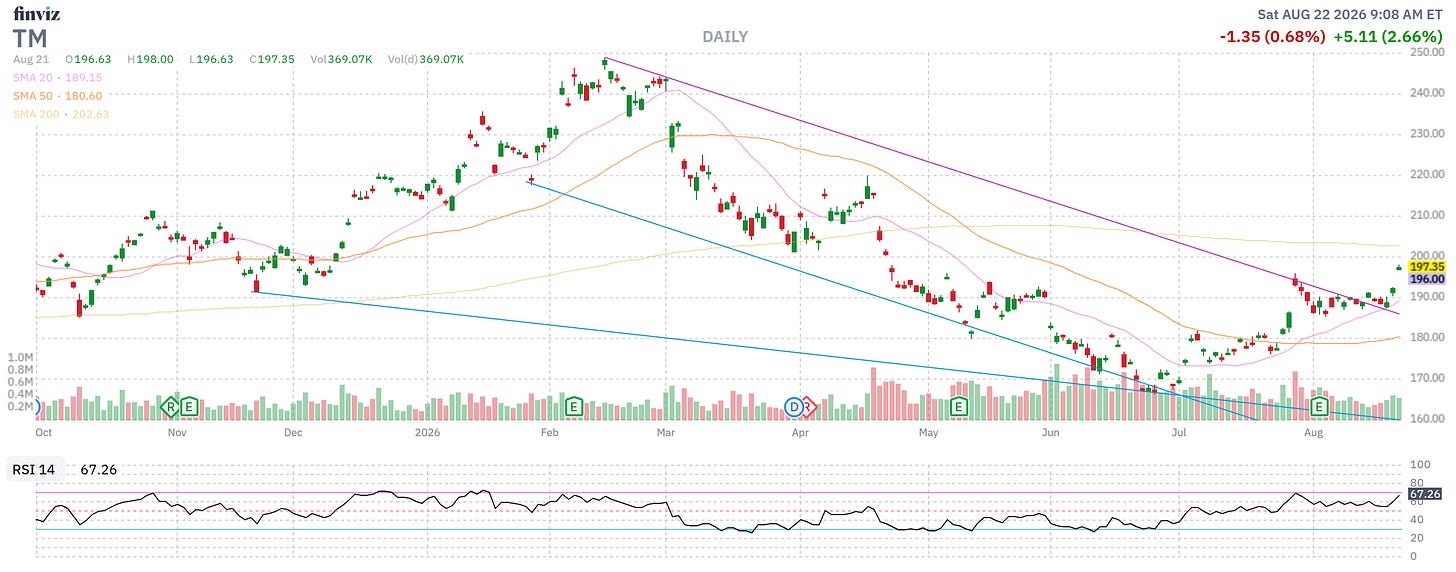Image resolution: width=1456 pixels, height=572 pixels.
Task: Click the Jul label on time axis
Action: (1179, 433)
